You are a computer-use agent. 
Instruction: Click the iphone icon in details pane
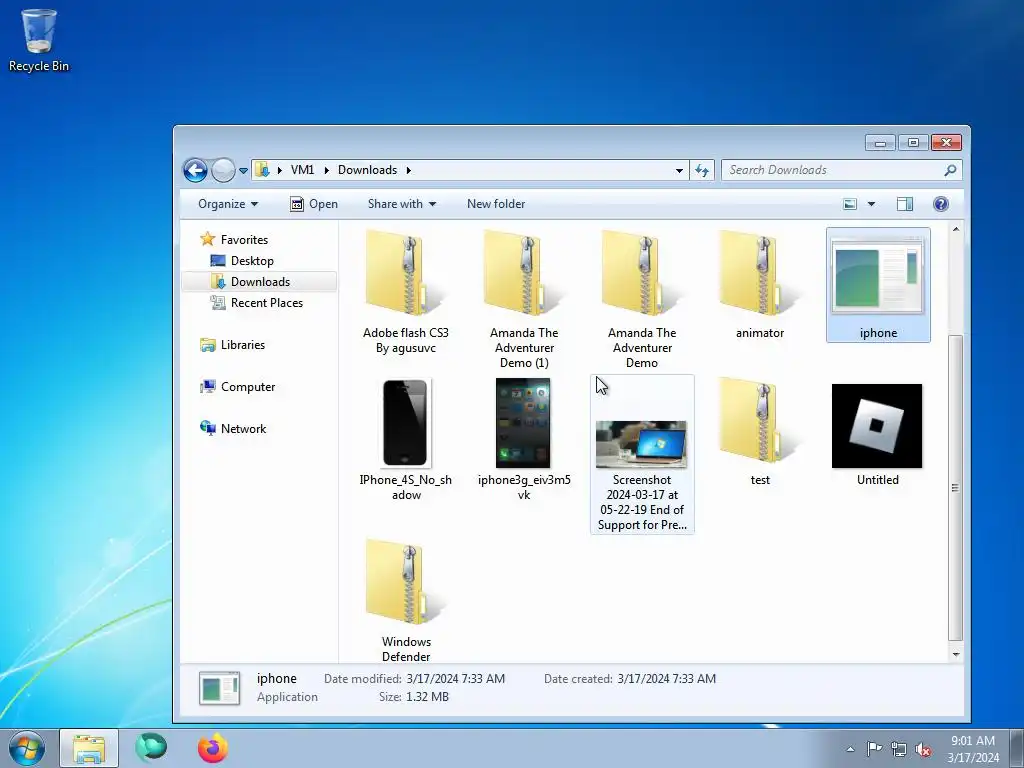pyautogui.click(x=219, y=688)
